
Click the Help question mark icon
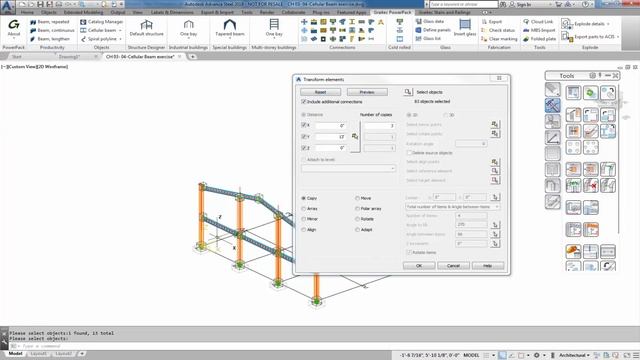tap(586, 4)
